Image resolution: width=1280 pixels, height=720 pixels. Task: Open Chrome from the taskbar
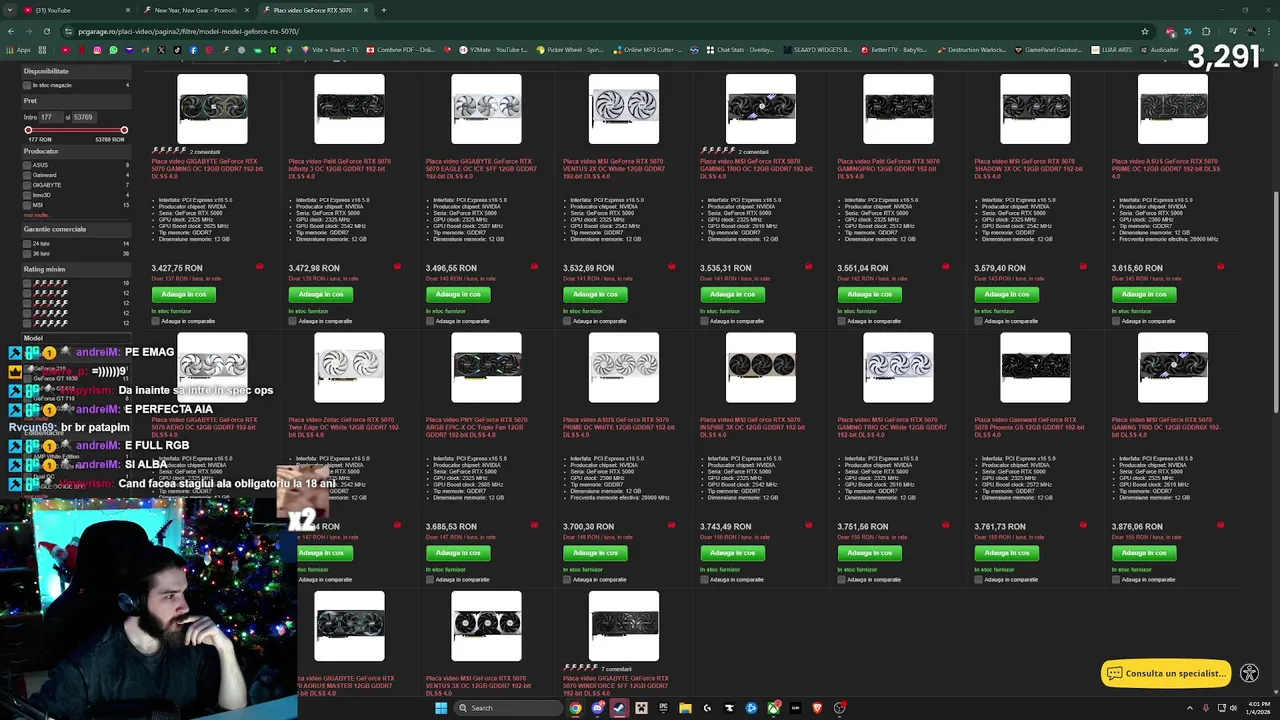click(575, 708)
